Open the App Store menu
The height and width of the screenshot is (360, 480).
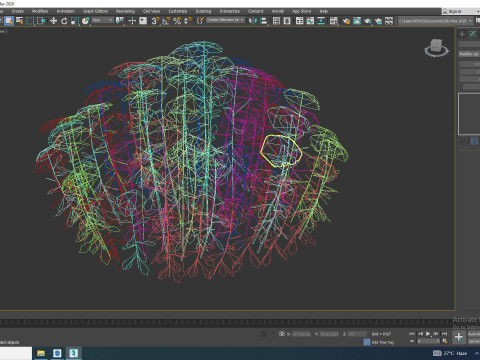(301, 11)
